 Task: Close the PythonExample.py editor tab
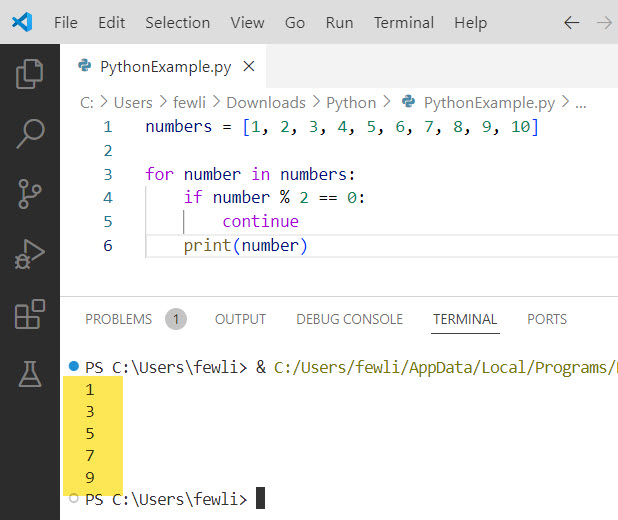pyautogui.click(x=249, y=66)
